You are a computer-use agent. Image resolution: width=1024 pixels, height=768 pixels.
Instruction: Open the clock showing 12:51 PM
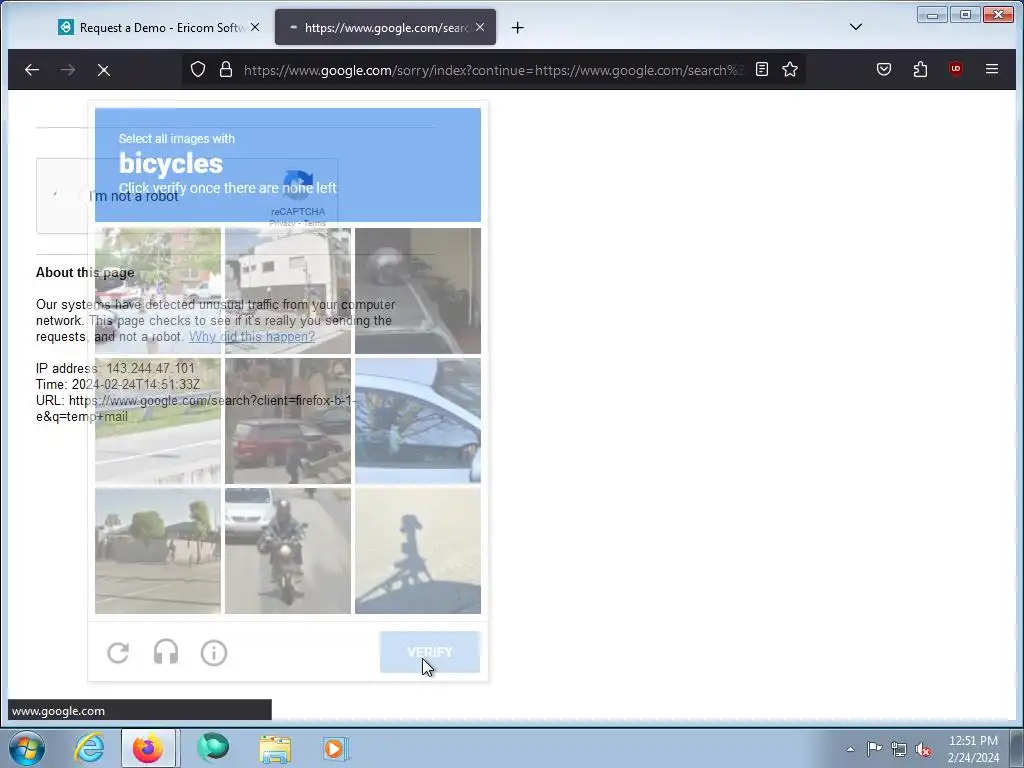point(973,748)
